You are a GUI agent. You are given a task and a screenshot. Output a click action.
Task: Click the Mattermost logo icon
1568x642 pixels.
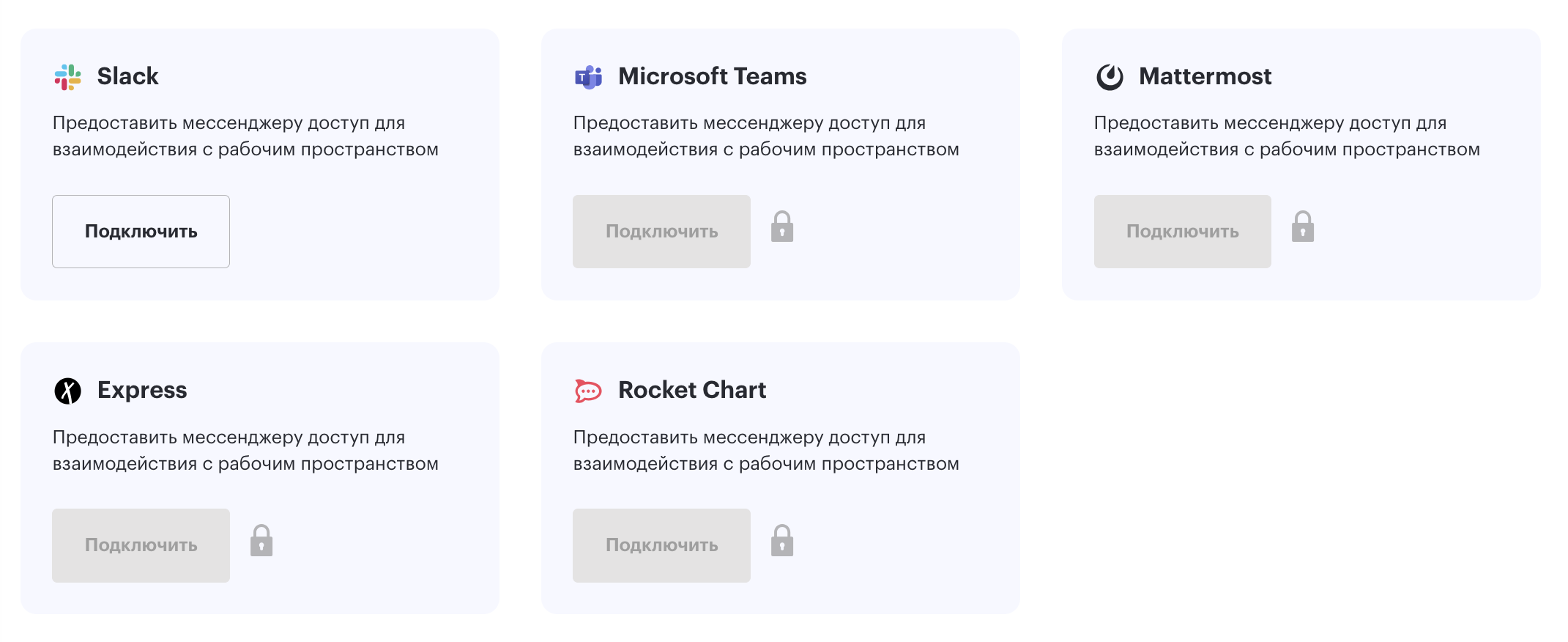pos(1110,77)
